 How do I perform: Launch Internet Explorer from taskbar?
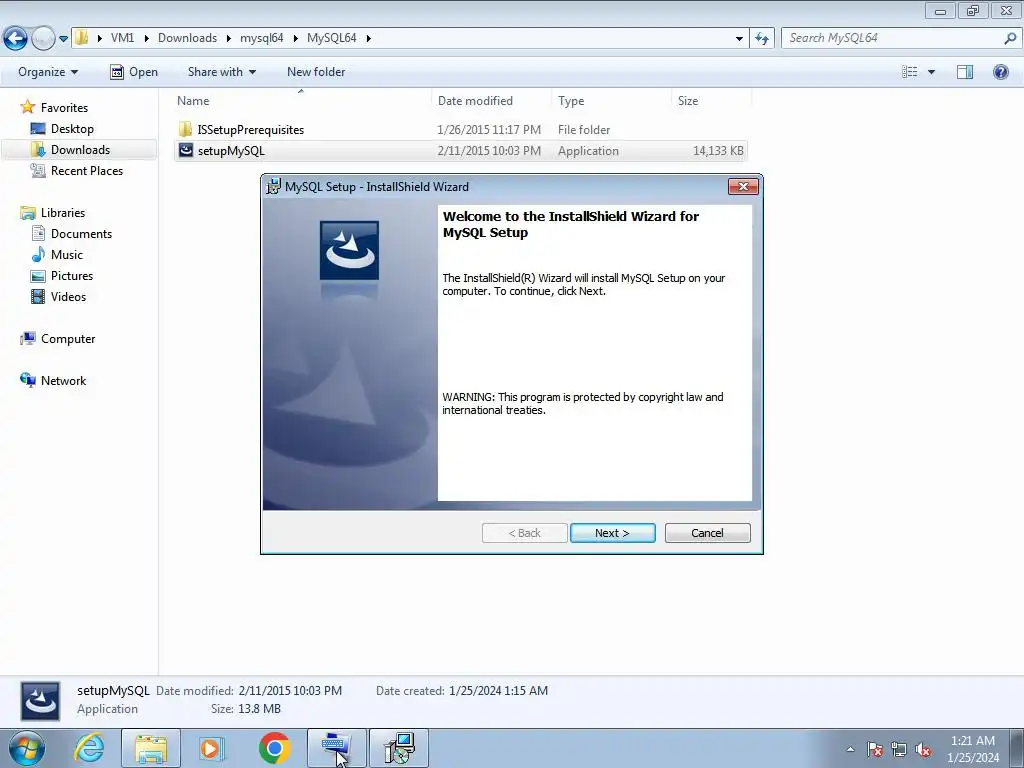[89, 748]
